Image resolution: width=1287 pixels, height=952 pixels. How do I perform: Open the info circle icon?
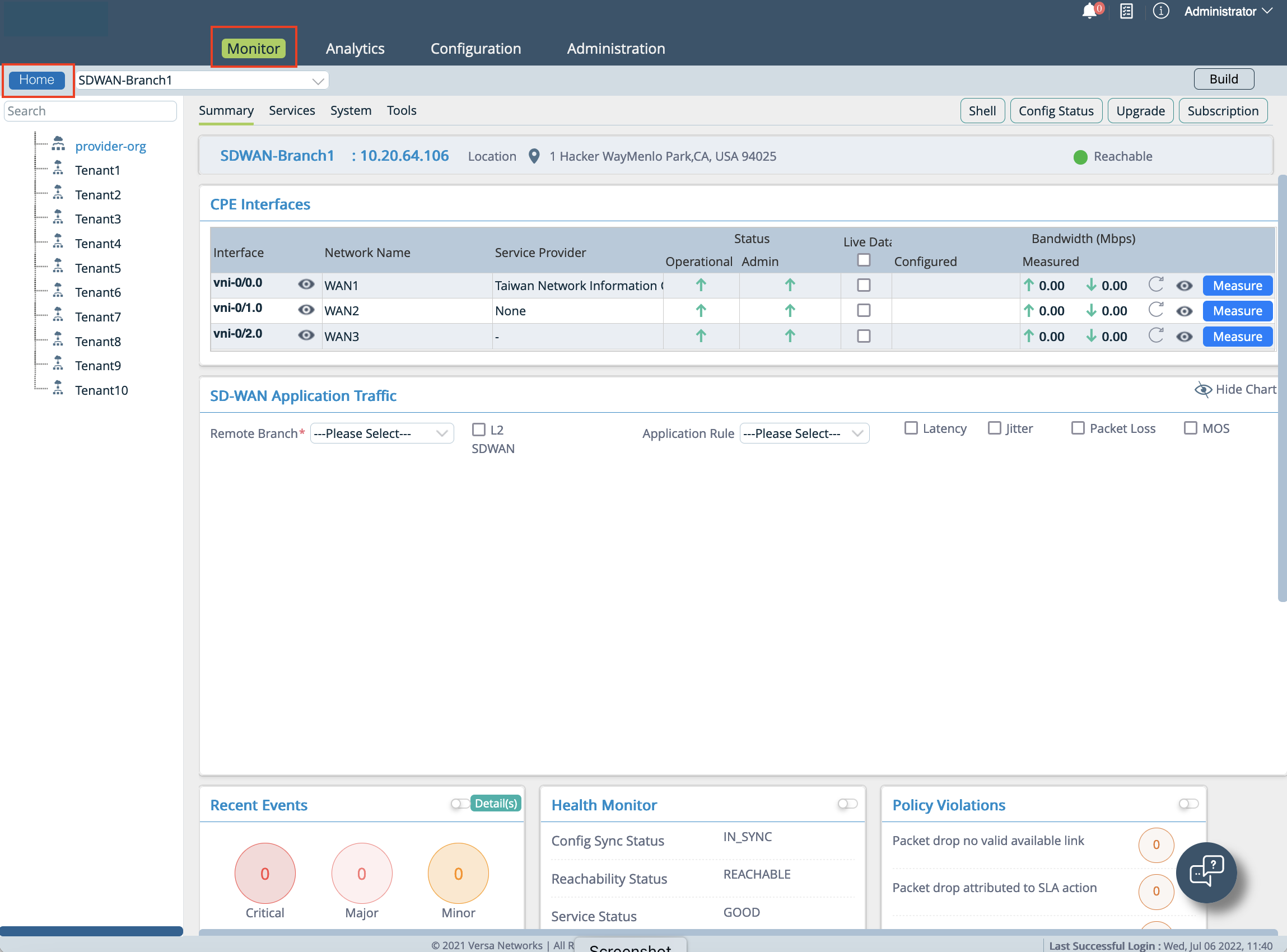click(x=1160, y=11)
